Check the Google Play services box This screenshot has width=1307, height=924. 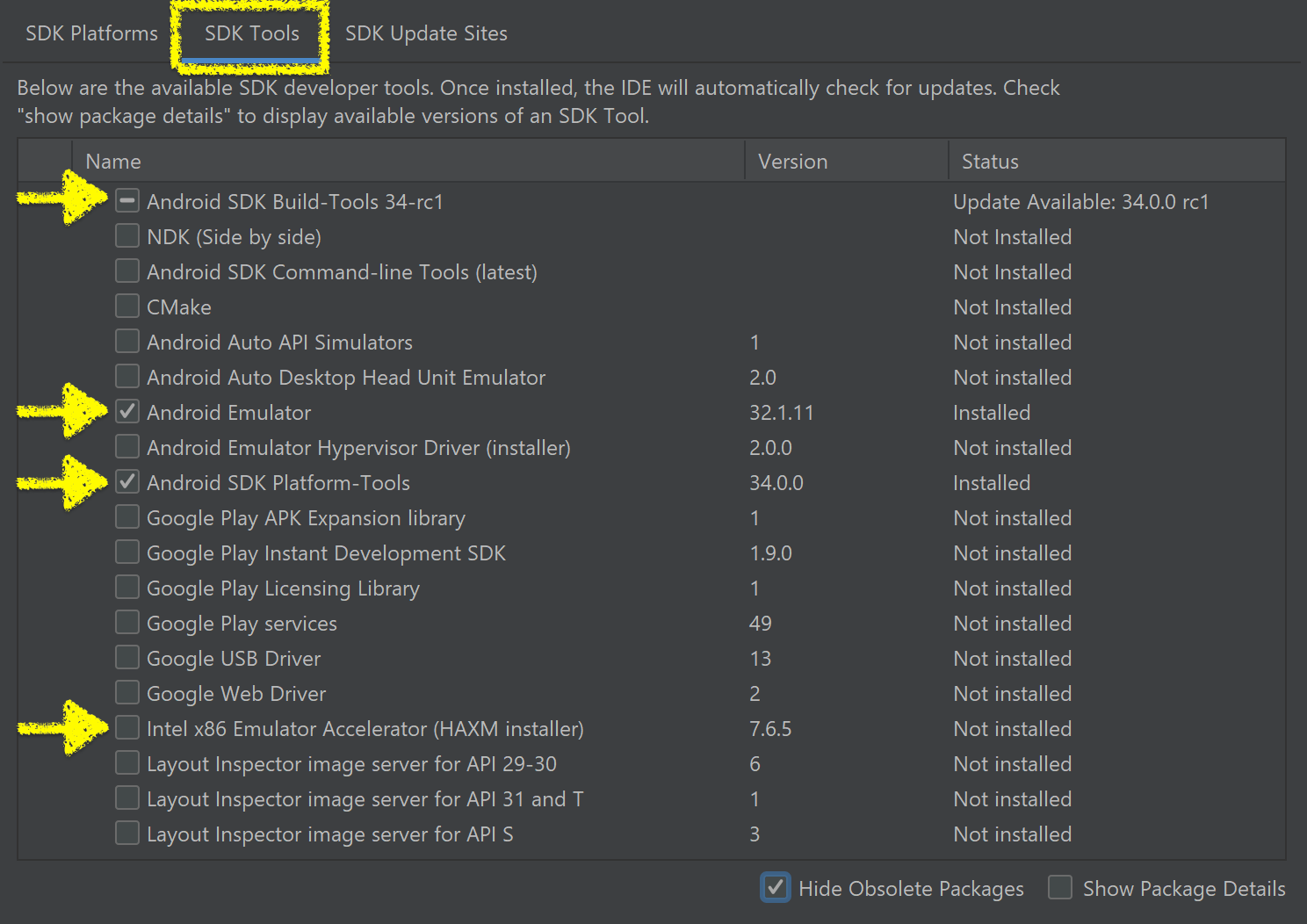(127, 623)
